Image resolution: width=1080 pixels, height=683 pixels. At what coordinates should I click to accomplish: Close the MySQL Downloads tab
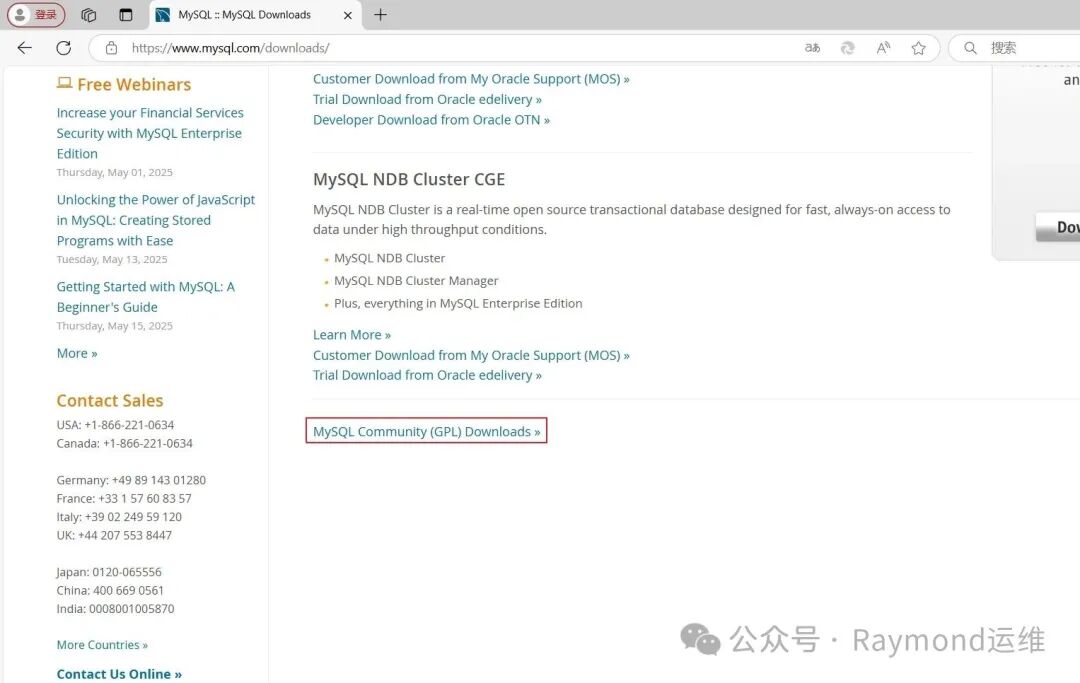(x=348, y=15)
